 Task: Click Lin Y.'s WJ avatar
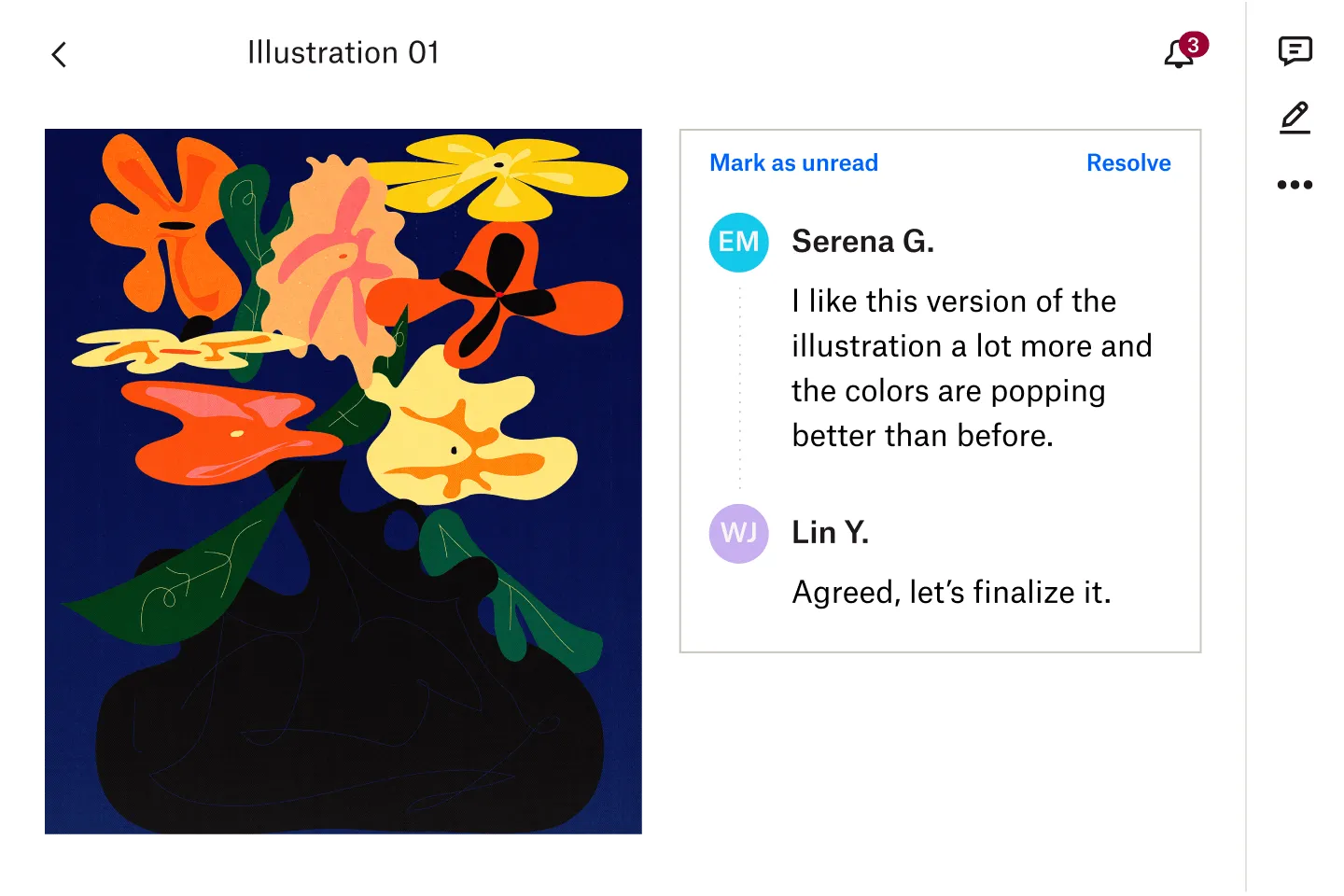click(x=738, y=533)
